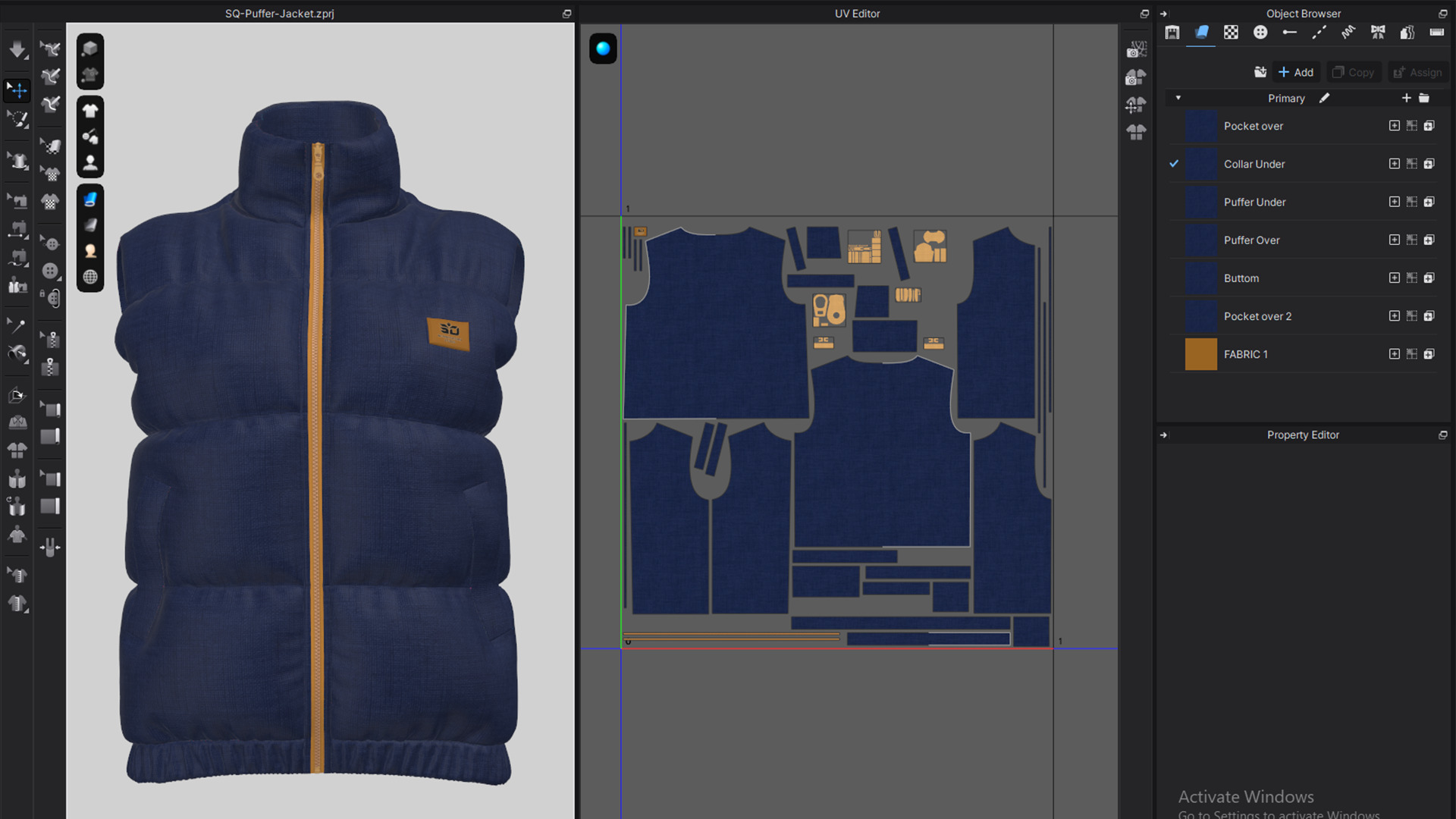Screen dimensions: 1456x819
Task: Toggle the blue fabric textured surface display
Action: pyautogui.click(x=90, y=199)
